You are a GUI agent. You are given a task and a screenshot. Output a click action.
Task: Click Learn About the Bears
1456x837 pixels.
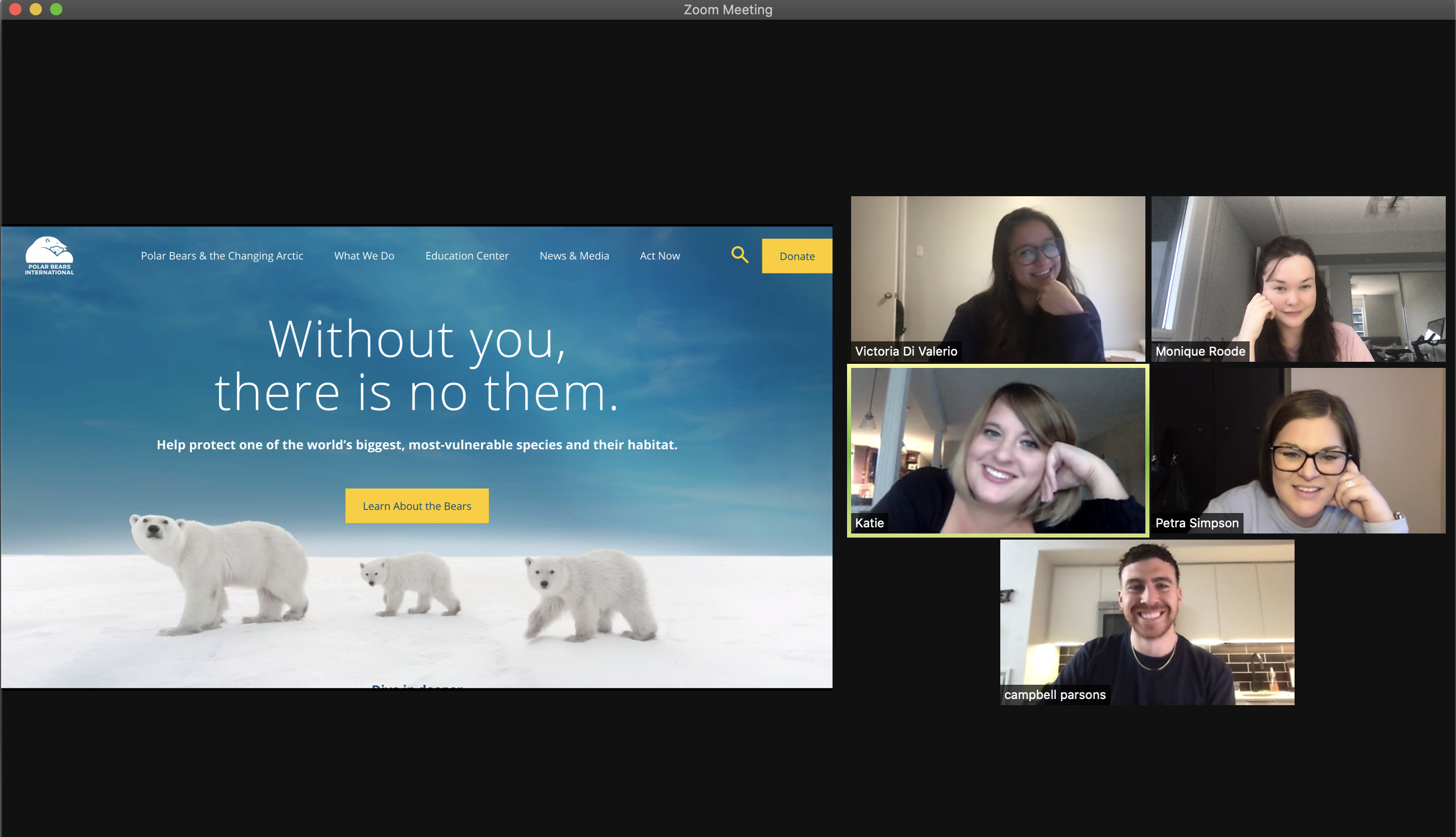point(416,505)
